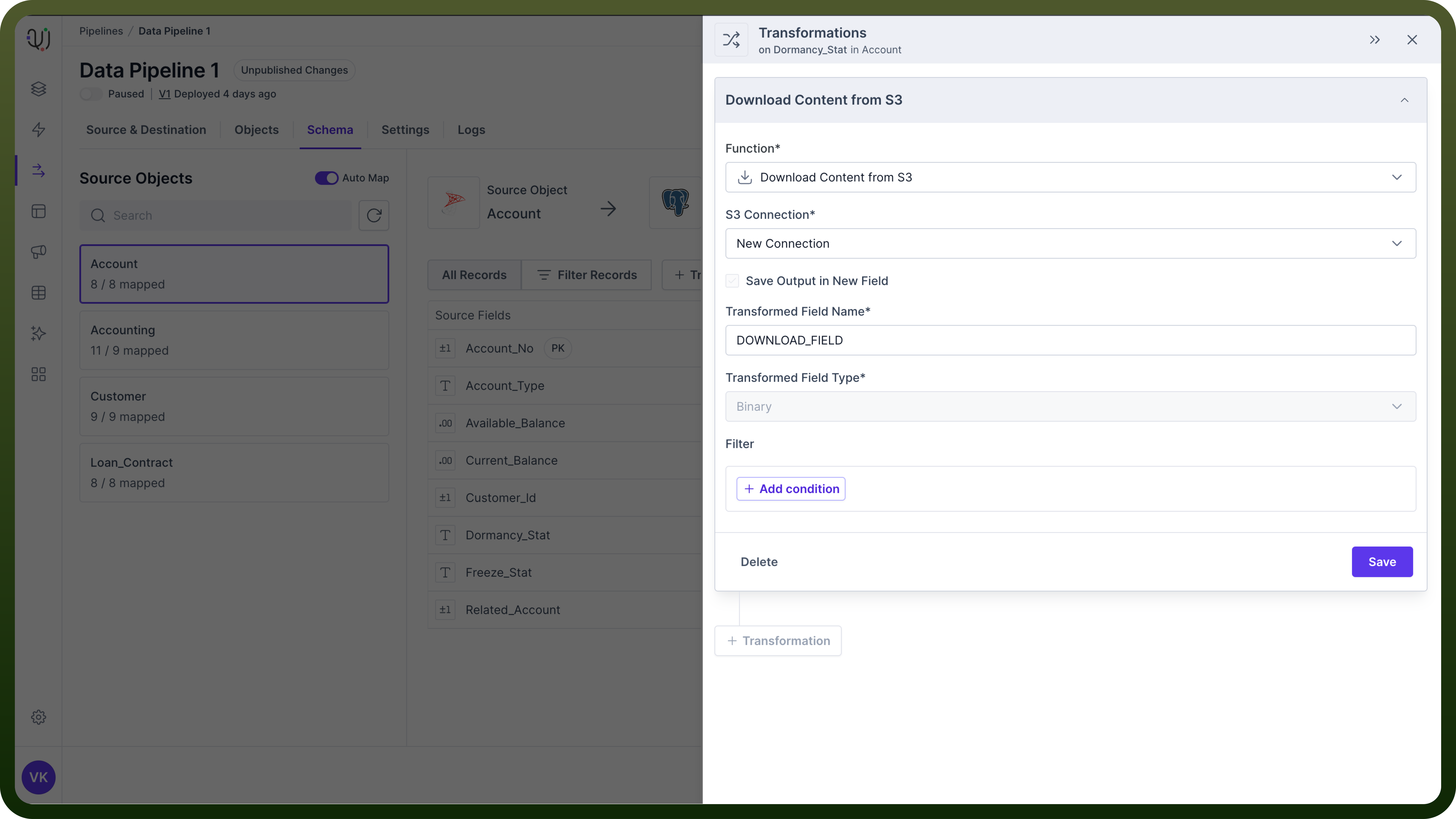Open the Transformed Field Type dropdown
Screen dimensions: 1456x819
pyautogui.click(x=1070, y=406)
